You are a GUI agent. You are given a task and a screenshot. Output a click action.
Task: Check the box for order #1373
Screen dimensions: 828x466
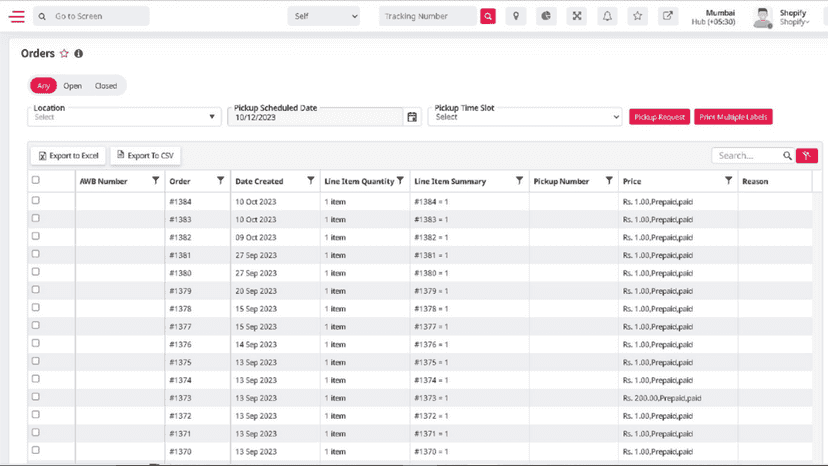click(x=35, y=397)
